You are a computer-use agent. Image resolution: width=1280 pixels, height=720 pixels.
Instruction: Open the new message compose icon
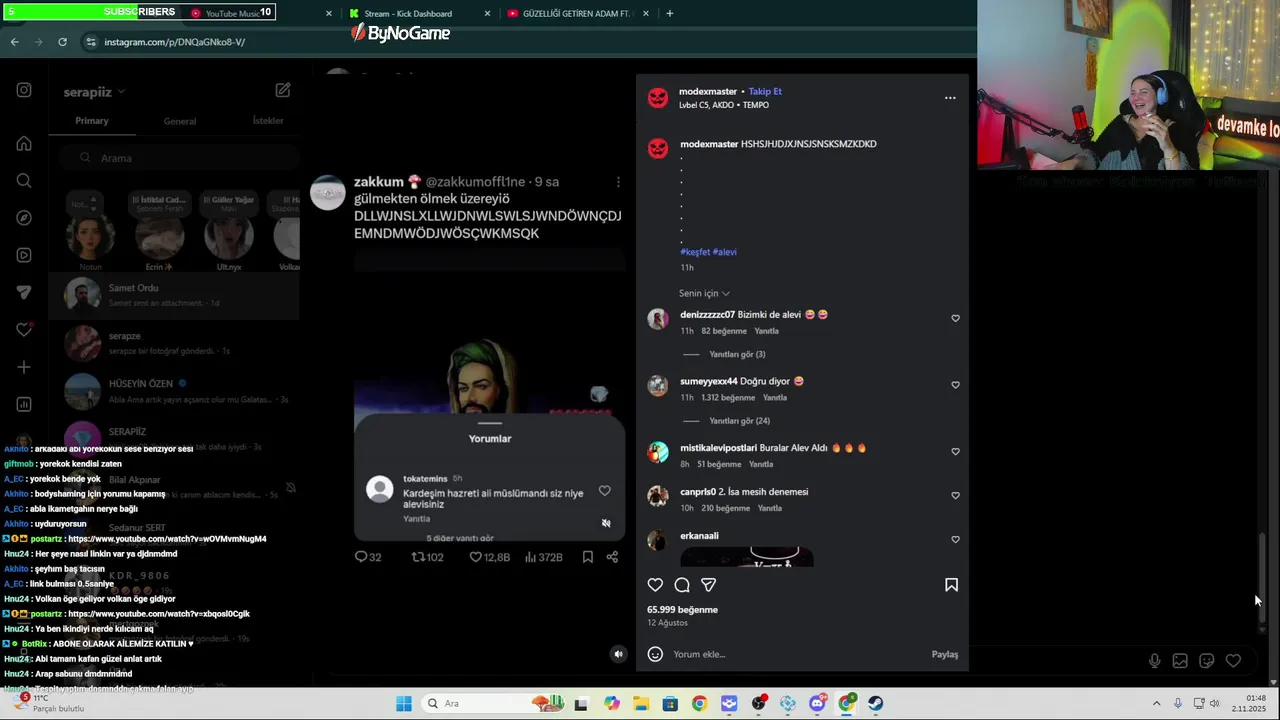click(283, 90)
